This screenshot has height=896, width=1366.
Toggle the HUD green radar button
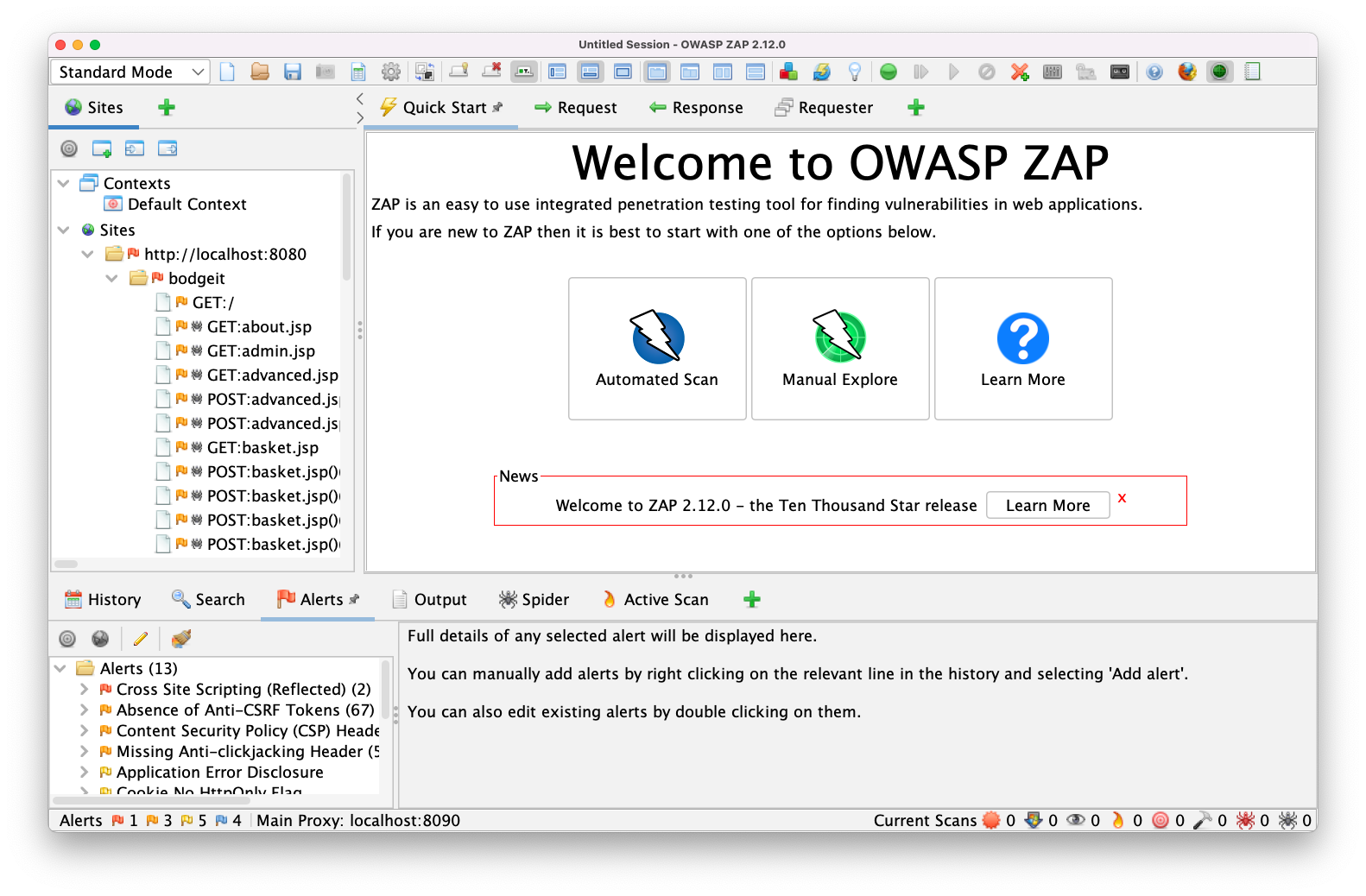[x=1220, y=72]
